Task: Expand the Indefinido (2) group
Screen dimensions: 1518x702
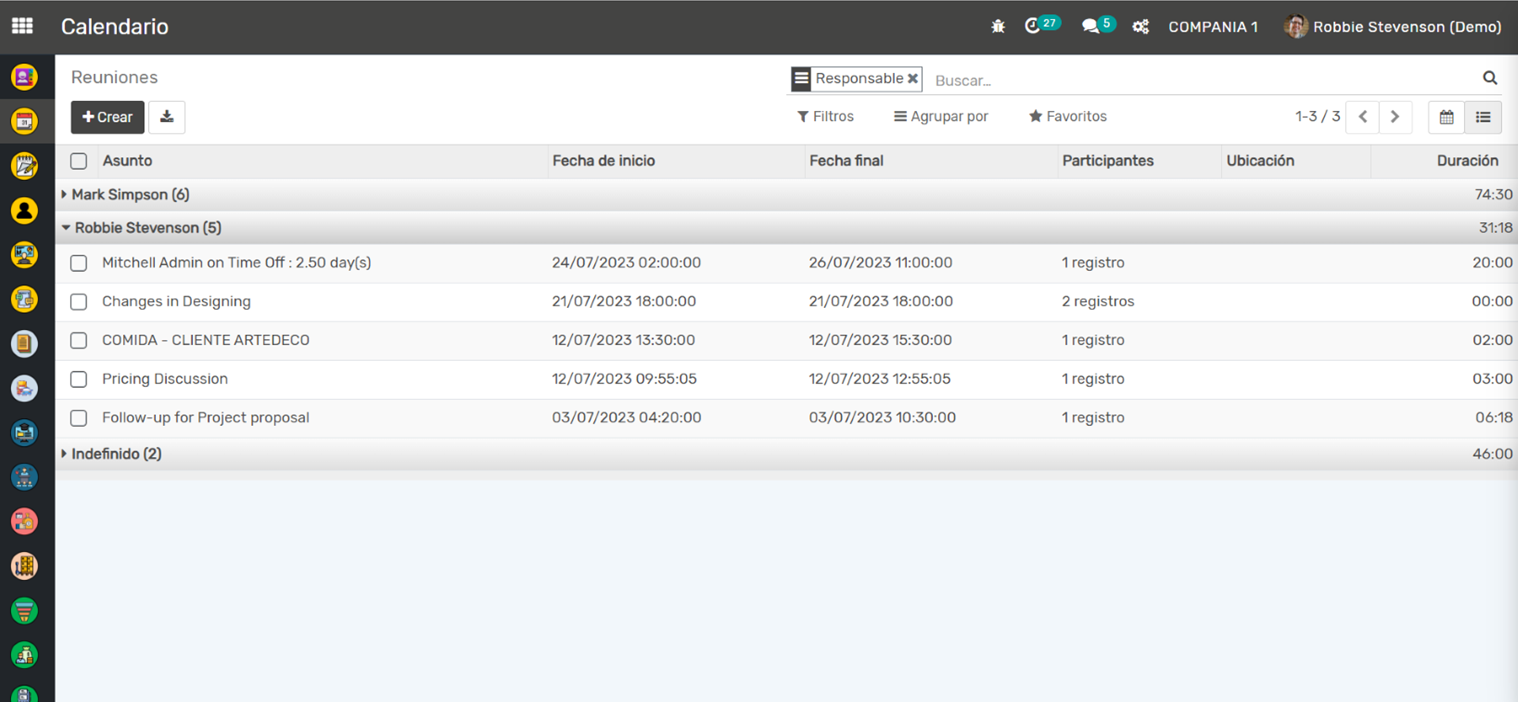Action: pos(112,454)
